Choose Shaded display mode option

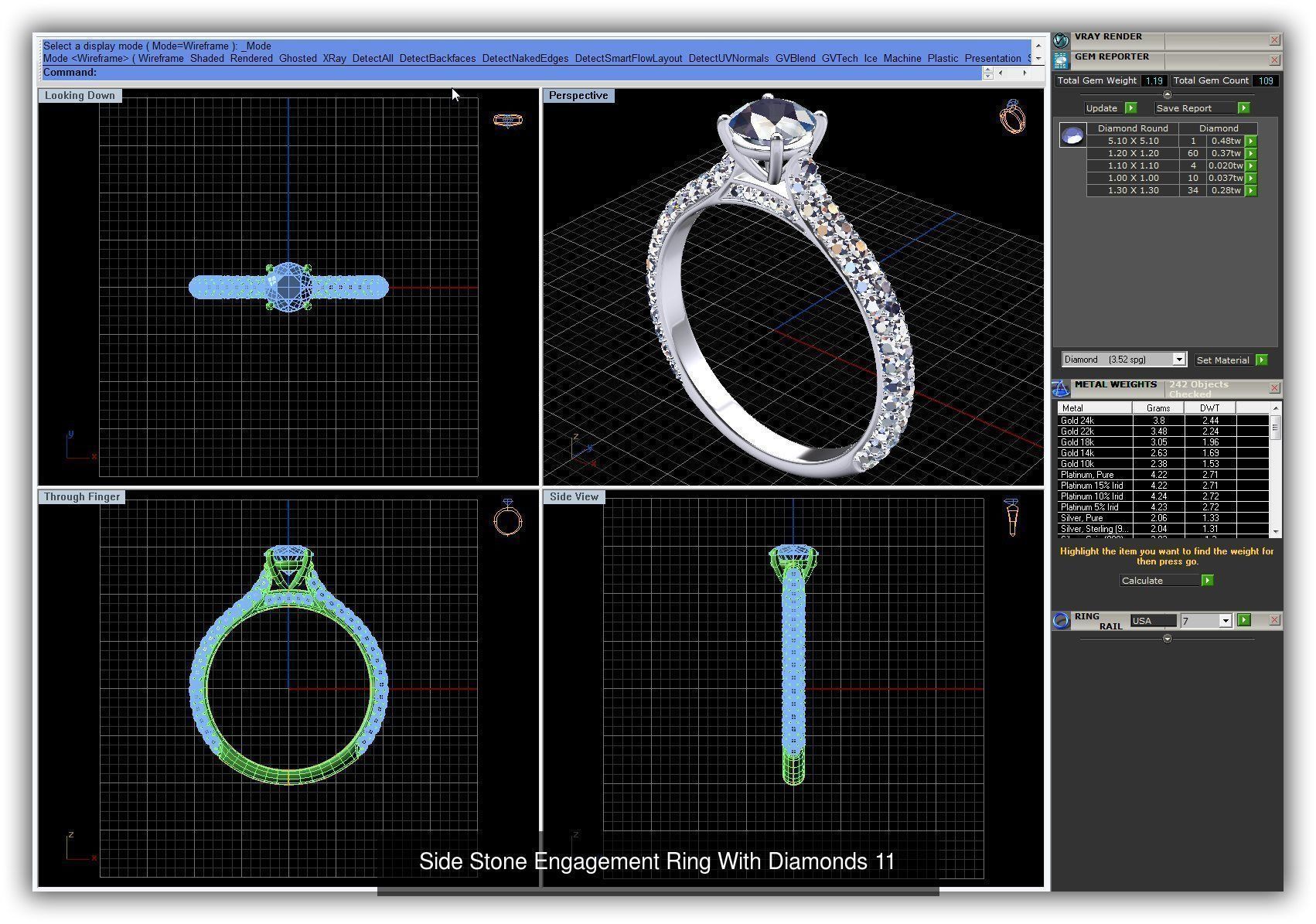[x=206, y=59]
